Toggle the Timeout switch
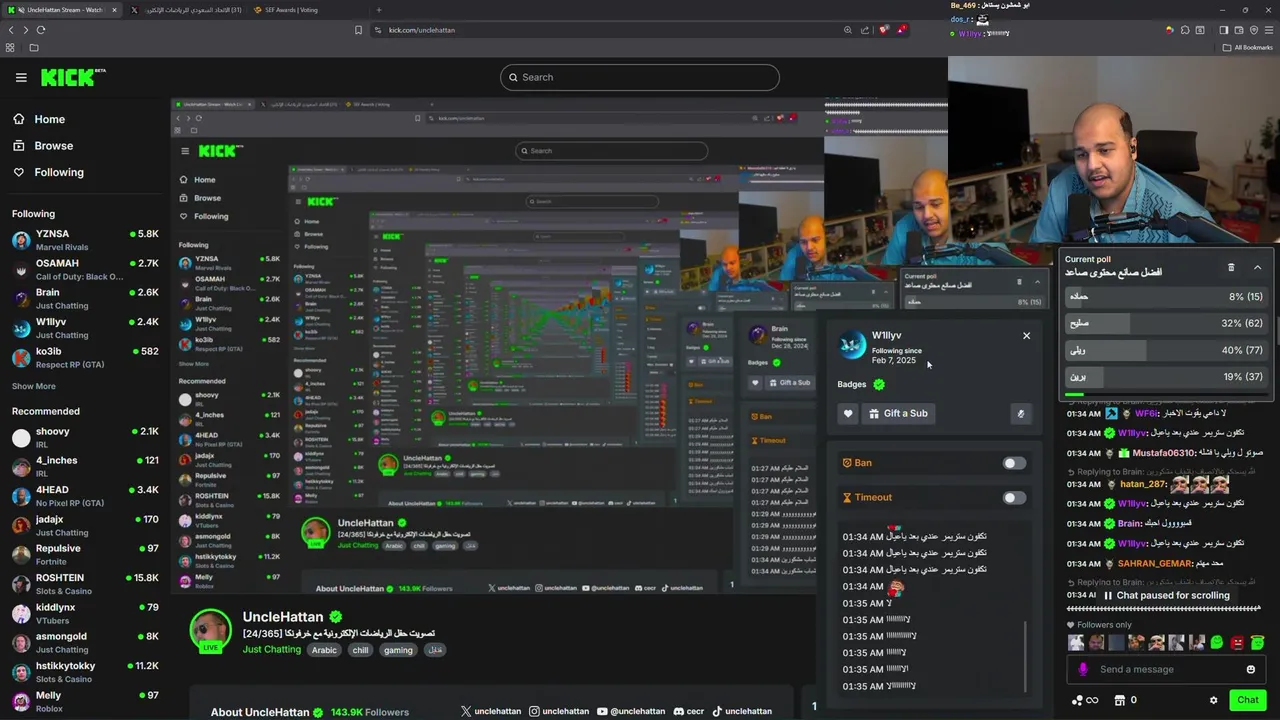The height and width of the screenshot is (720, 1280). tap(1014, 497)
